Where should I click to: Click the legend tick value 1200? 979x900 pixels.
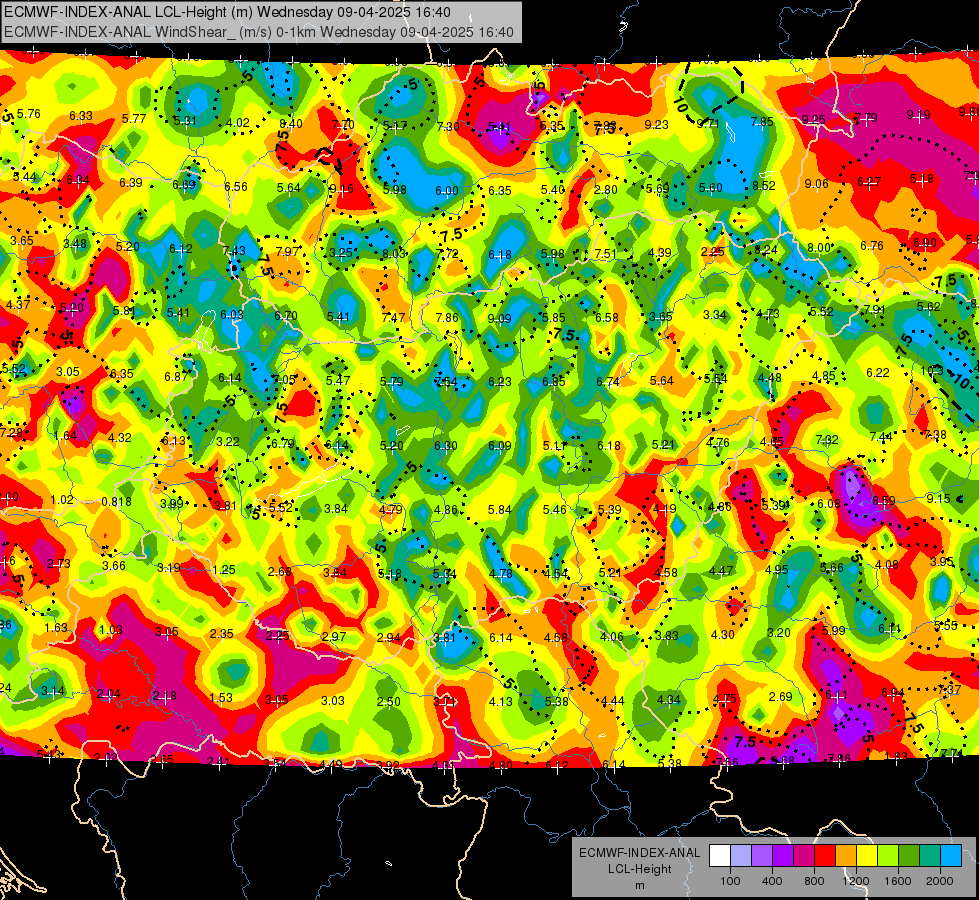pyautogui.click(x=856, y=881)
